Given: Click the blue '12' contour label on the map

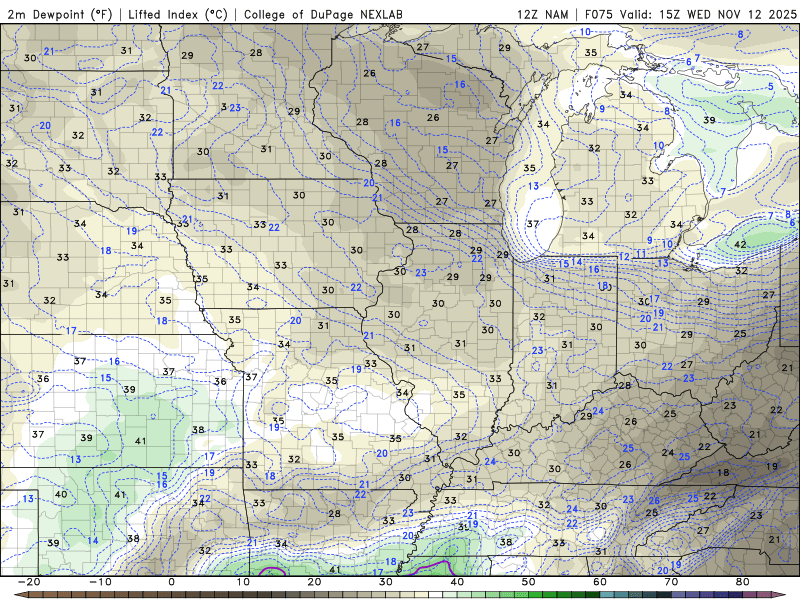Looking at the screenshot, I should point(624,257).
